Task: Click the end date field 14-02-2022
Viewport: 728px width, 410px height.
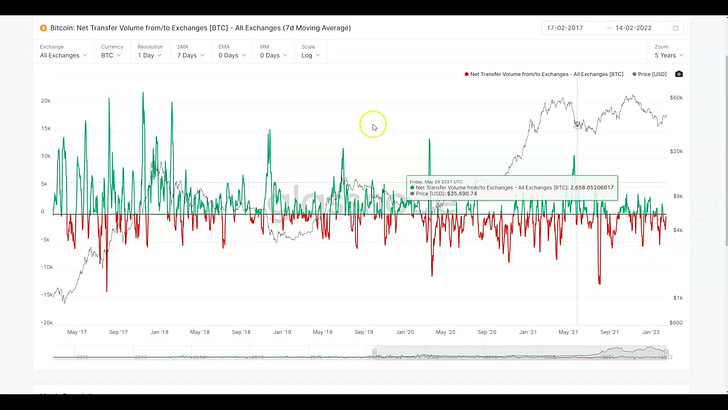Action: pyautogui.click(x=634, y=28)
